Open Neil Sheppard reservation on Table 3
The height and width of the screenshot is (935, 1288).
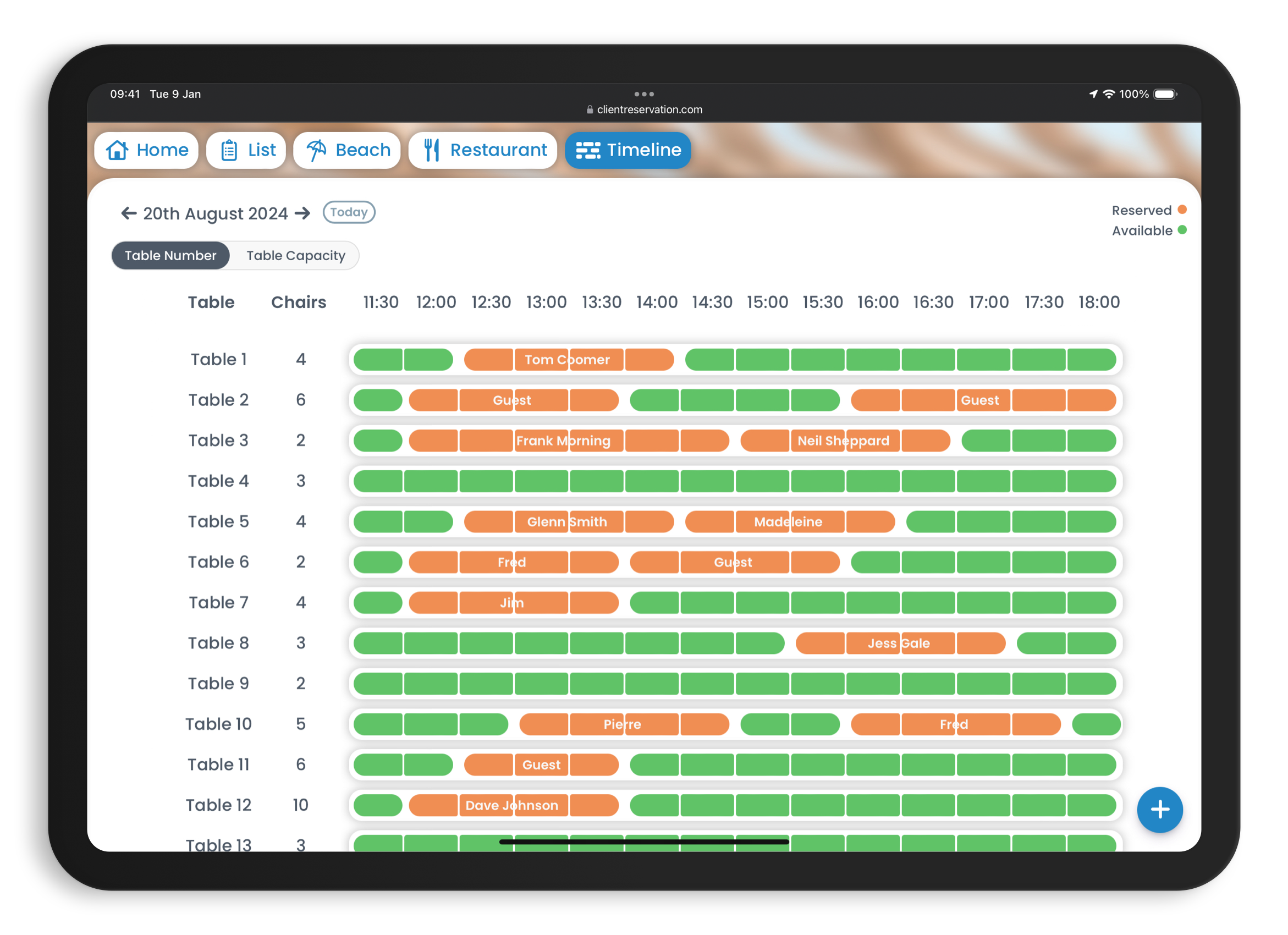pyautogui.click(x=844, y=441)
